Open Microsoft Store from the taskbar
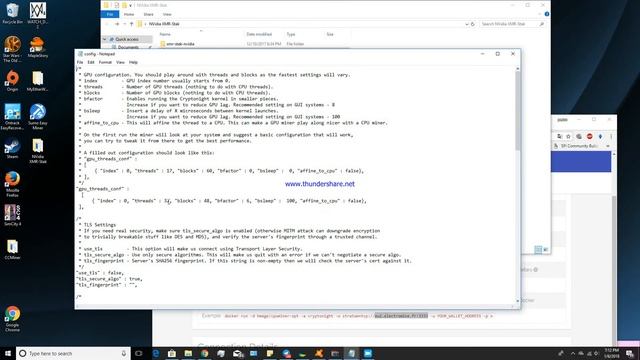The height and width of the screenshot is (360, 640). 172,353
